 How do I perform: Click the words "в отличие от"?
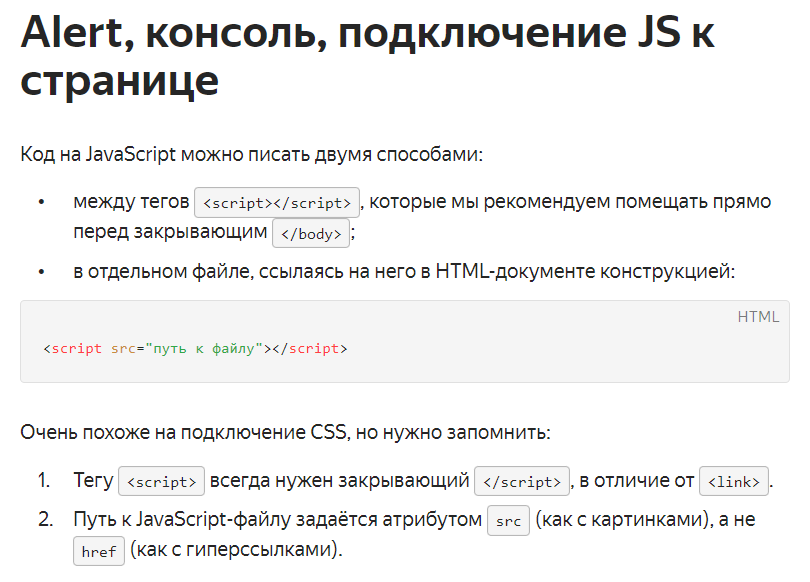click(x=636, y=480)
